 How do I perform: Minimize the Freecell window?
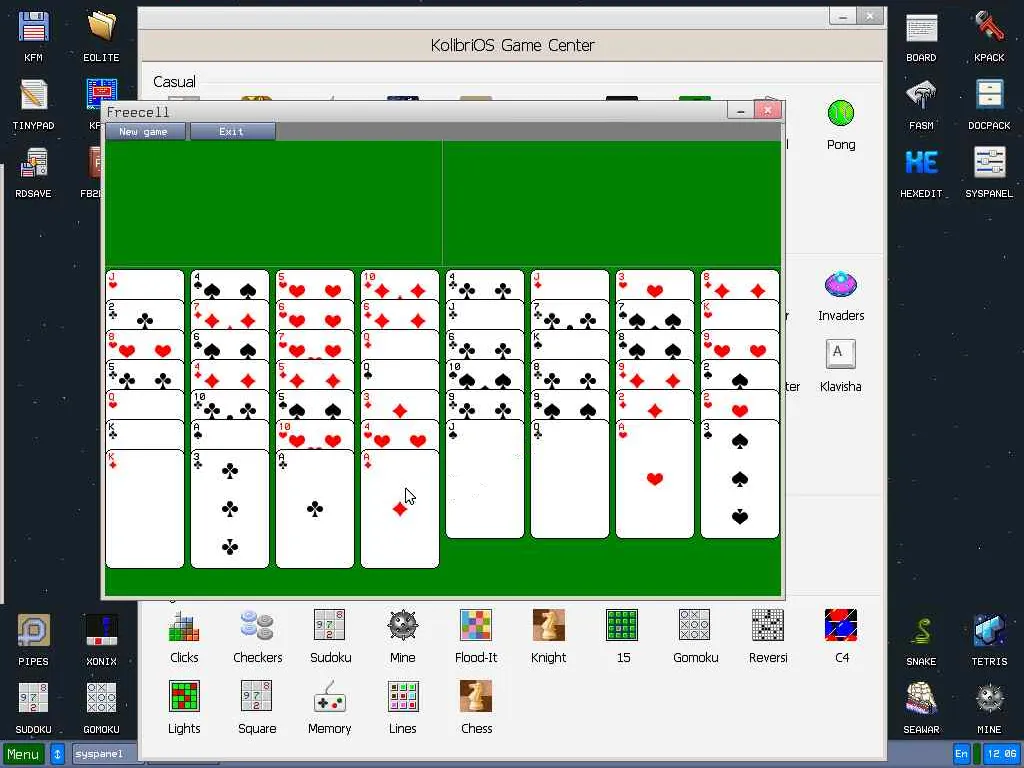[x=741, y=111]
